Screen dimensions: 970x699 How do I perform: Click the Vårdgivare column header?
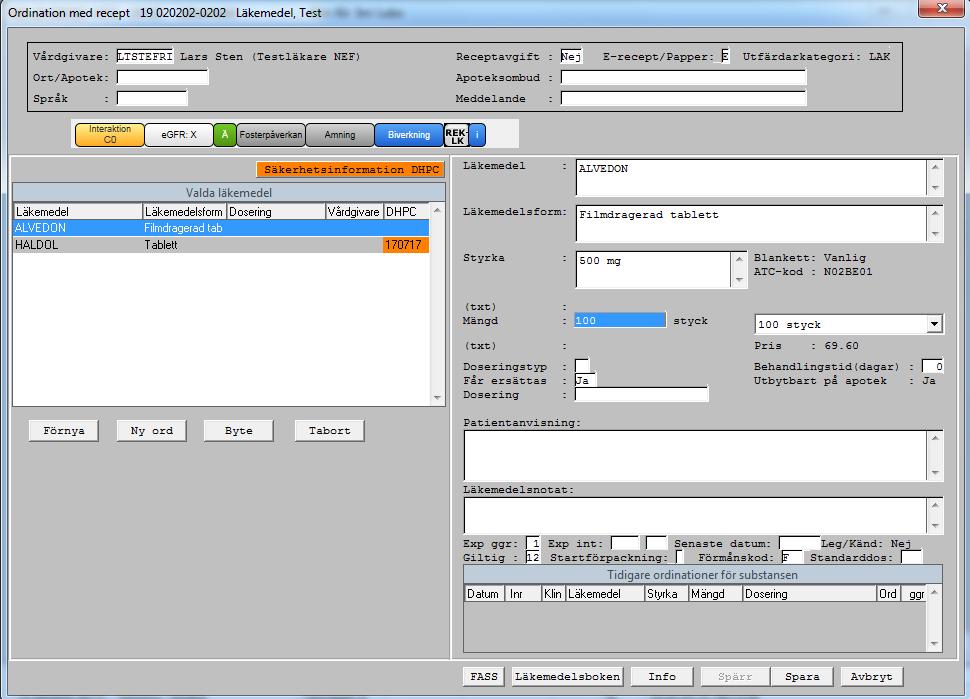tap(354, 212)
